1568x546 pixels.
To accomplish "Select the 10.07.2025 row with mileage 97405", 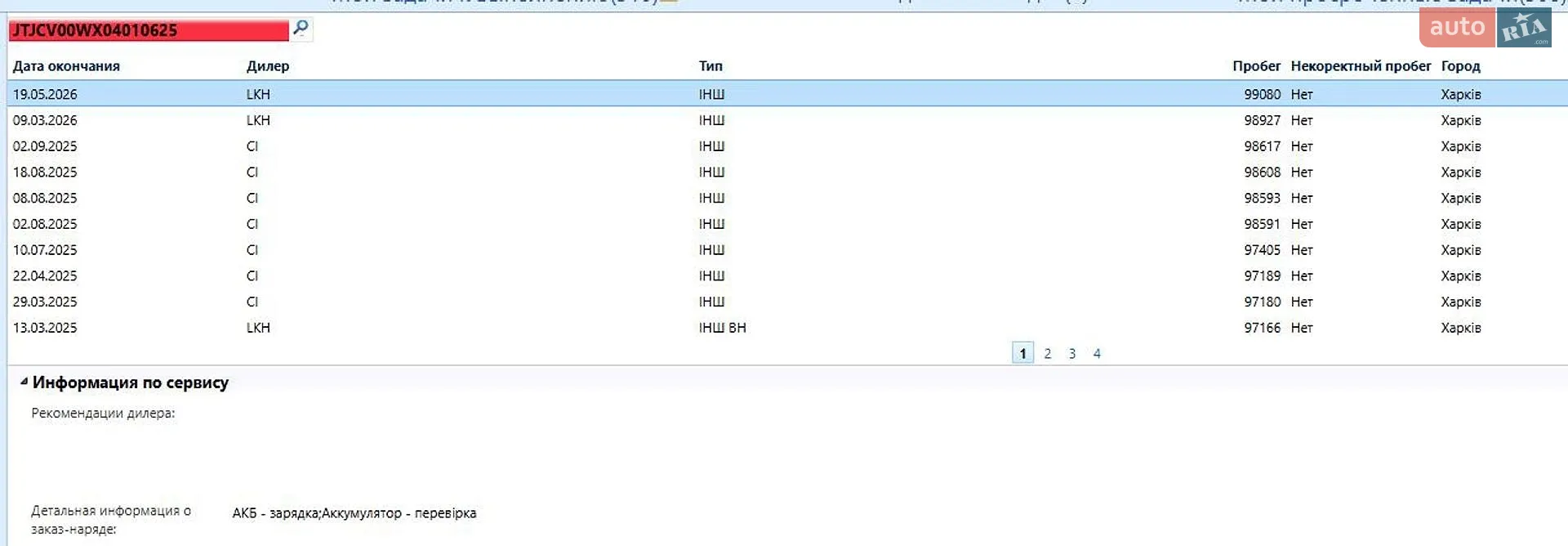I will pyautogui.click(x=787, y=250).
